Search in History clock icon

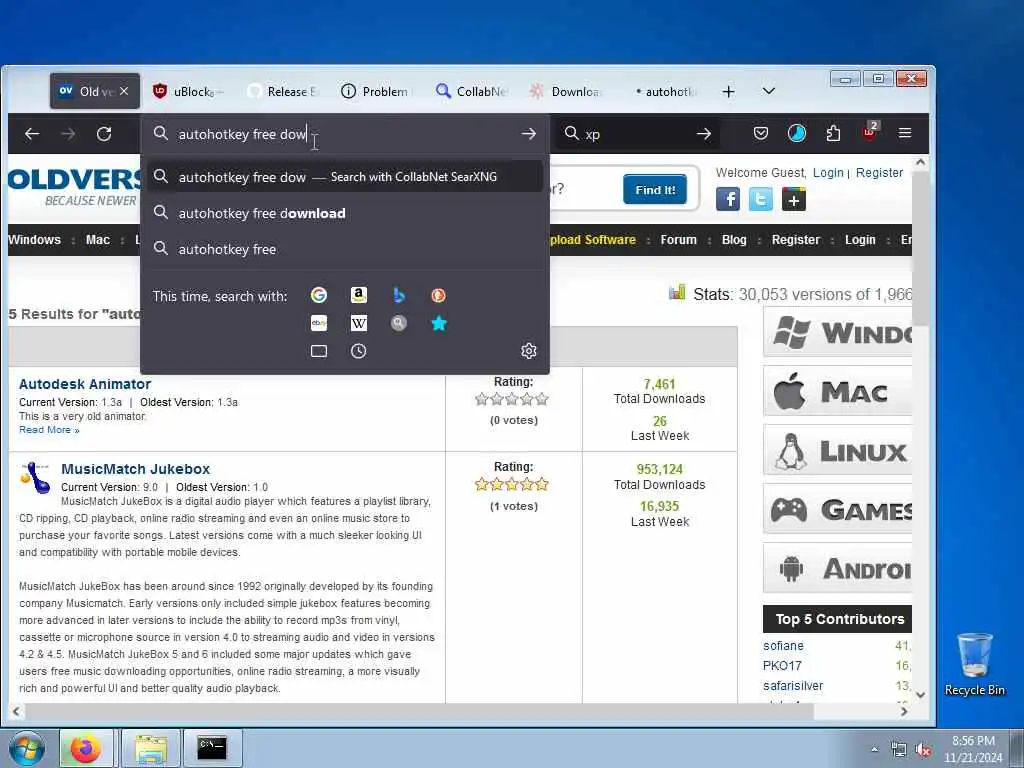(x=359, y=351)
